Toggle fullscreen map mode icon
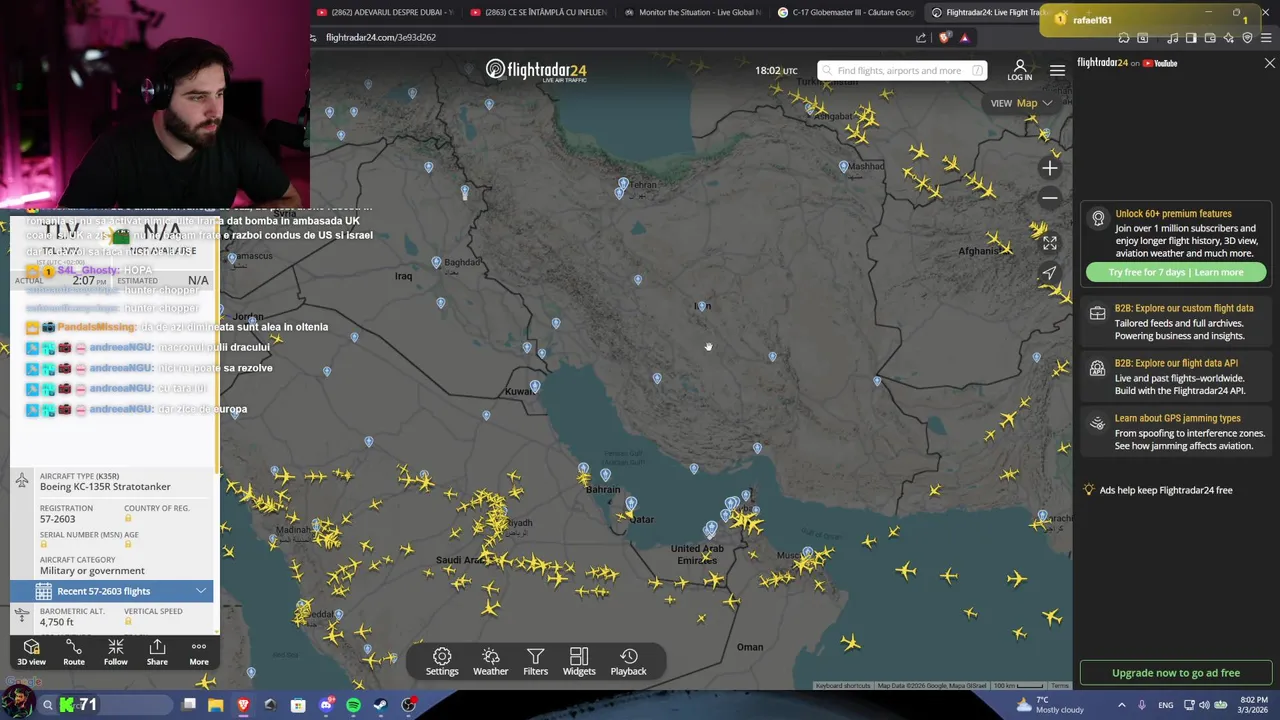 [1049, 243]
